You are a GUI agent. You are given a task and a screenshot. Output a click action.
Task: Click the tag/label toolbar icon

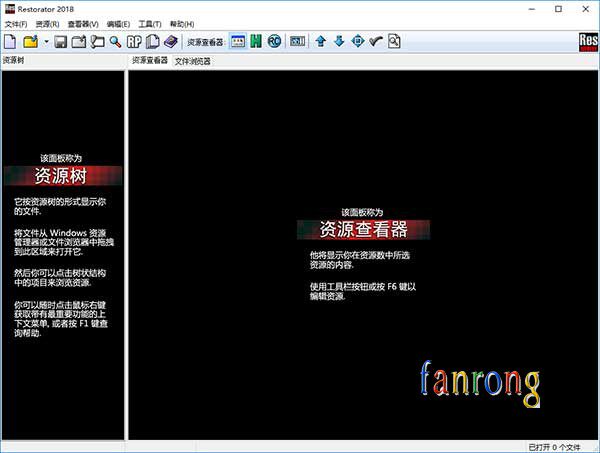[97, 41]
